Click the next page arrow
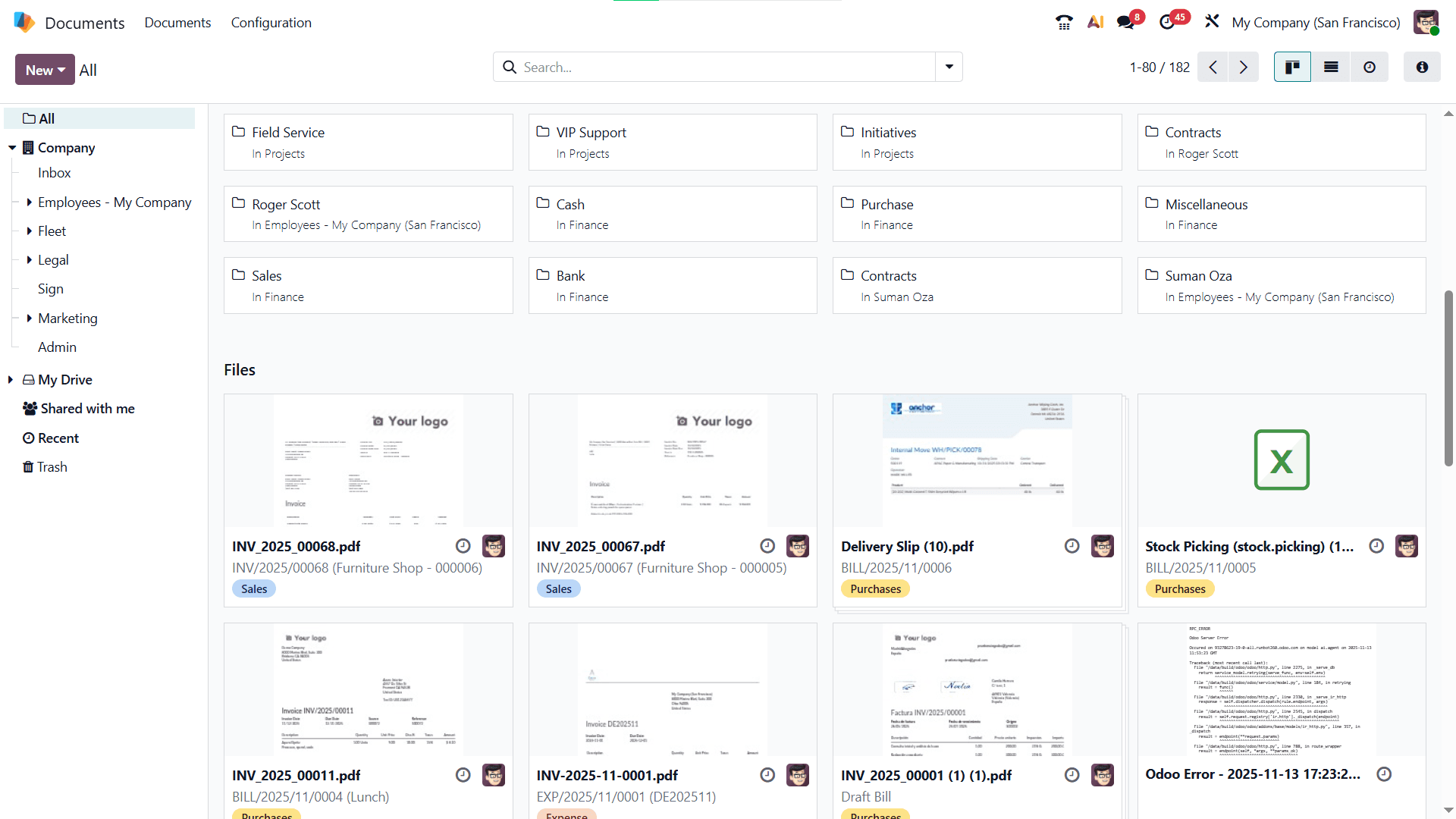Image resolution: width=1456 pixels, height=819 pixels. pos(1243,67)
